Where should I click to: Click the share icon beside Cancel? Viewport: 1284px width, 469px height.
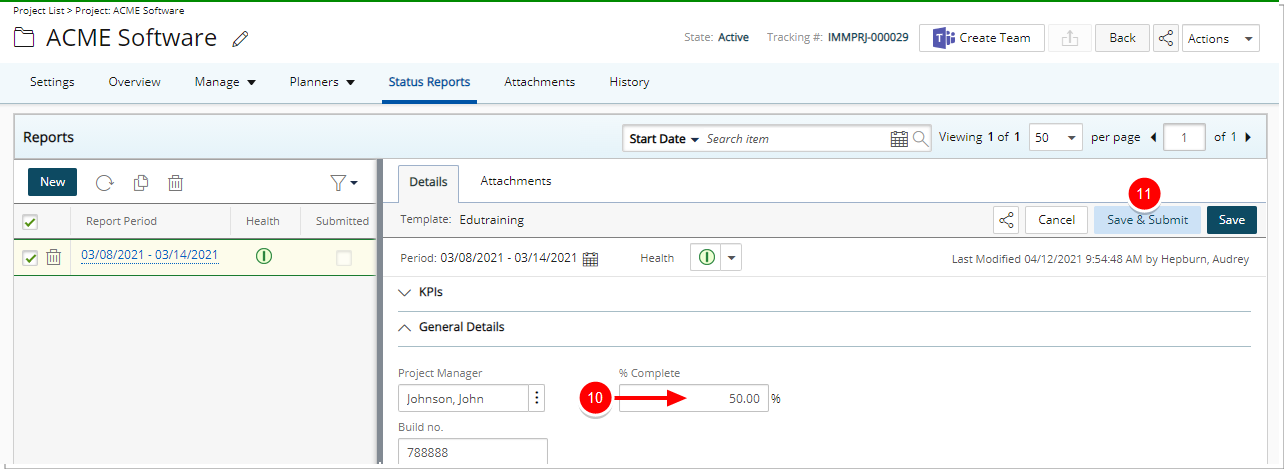(x=1006, y=220)
